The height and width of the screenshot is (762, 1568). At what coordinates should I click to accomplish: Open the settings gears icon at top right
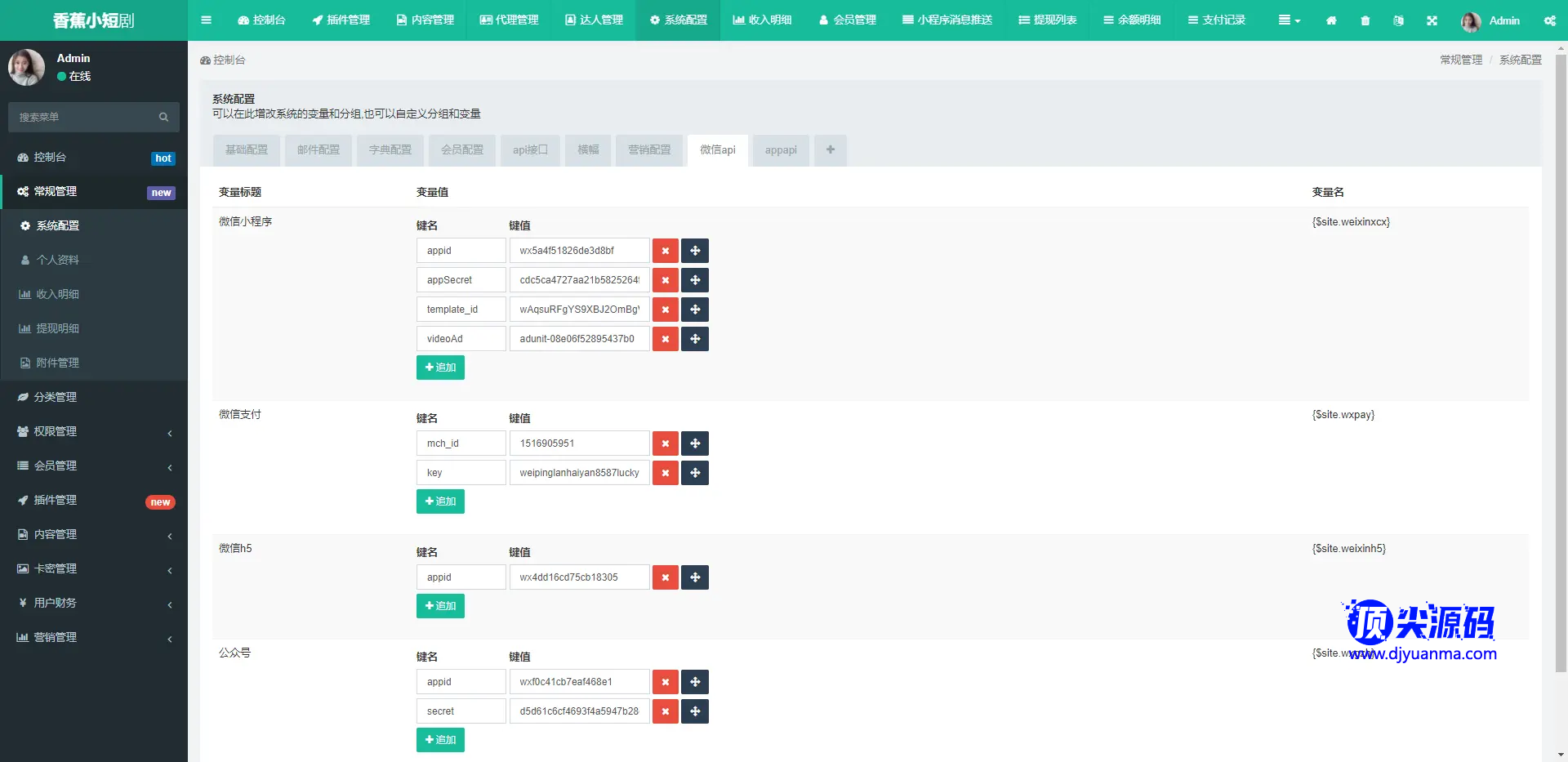(x=1549, y=20)
